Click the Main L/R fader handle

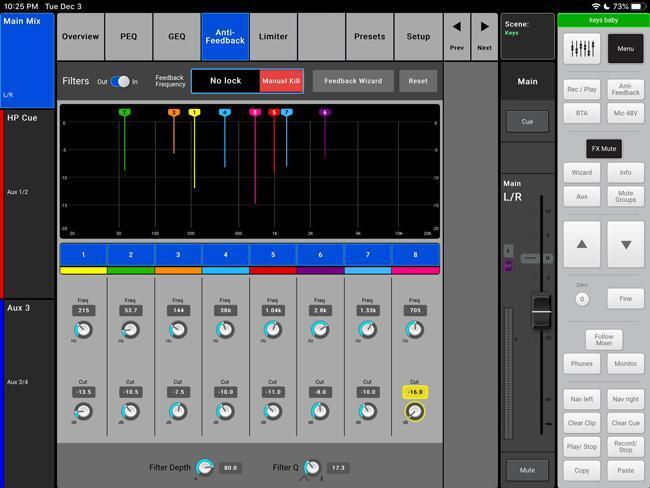point(541,311)
